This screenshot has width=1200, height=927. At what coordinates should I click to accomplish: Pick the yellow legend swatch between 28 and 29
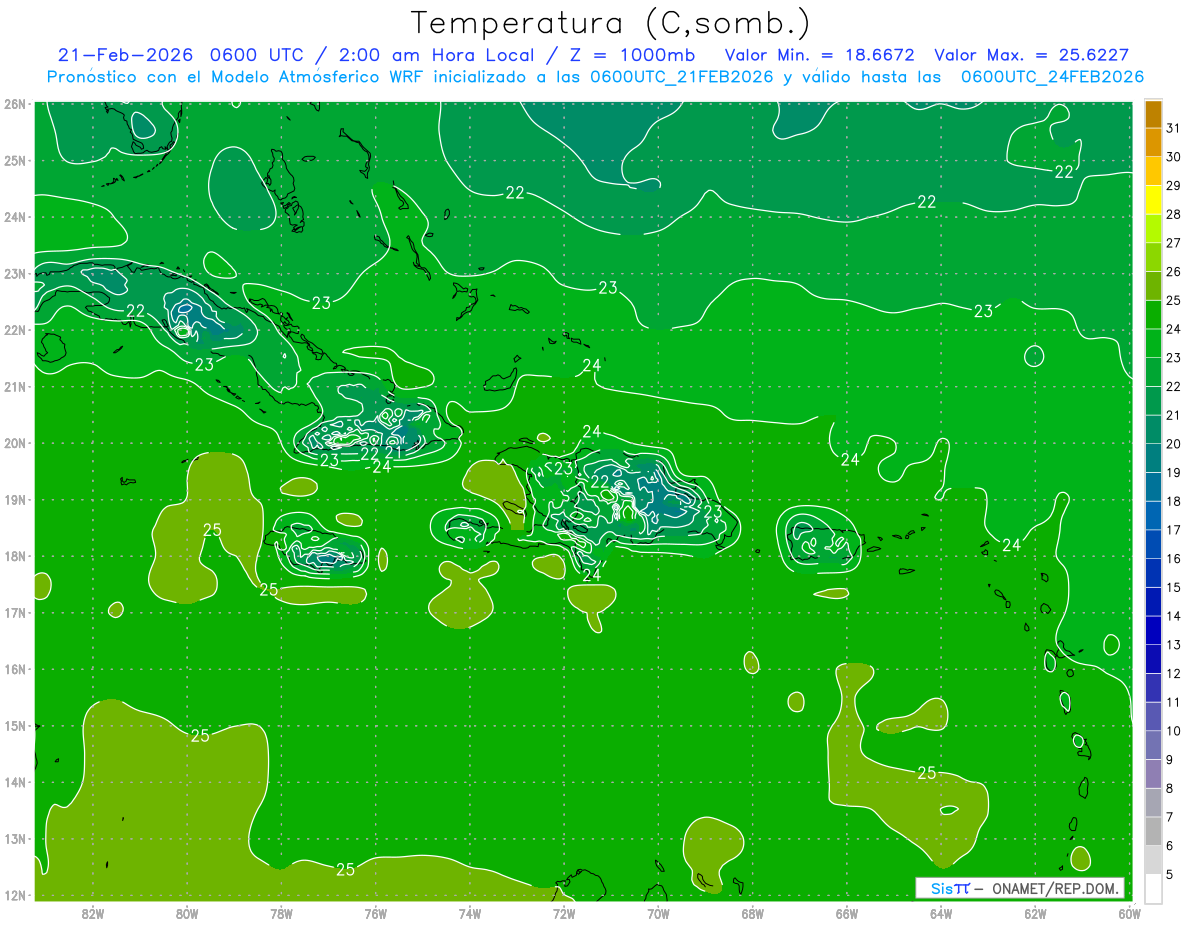1154,200
